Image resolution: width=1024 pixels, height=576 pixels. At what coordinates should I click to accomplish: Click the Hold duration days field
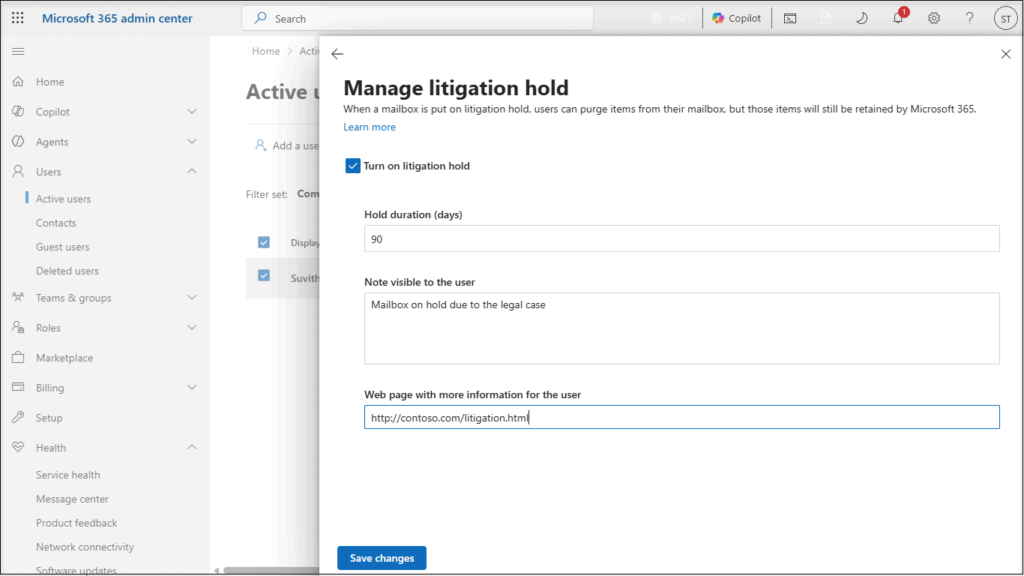pos(682,239)
